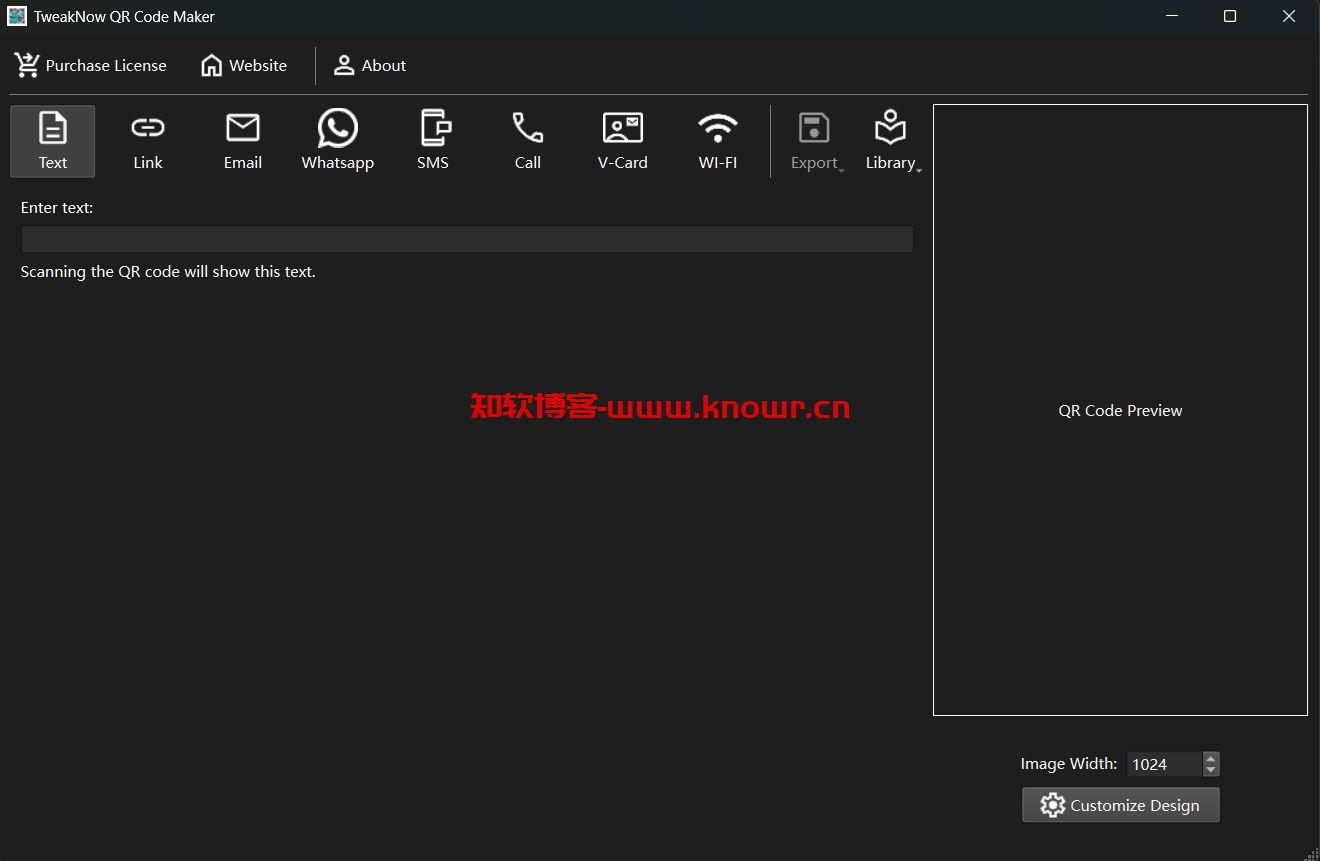The height and width of the screenshot is (861, 1320).
Task: Maximize the QR Code Maker window
Action: [1230, 16]
